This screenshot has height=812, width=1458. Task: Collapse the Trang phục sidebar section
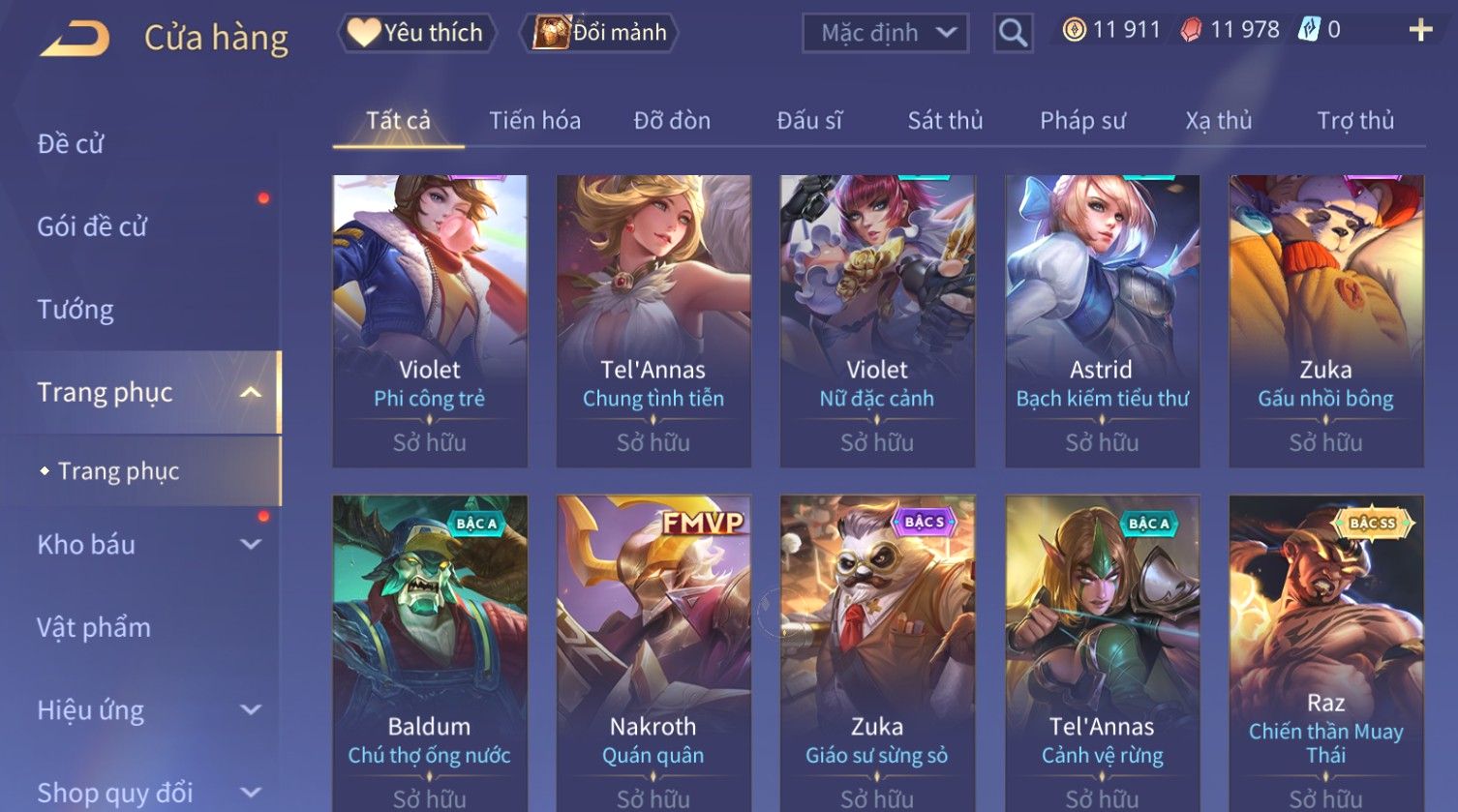[250, 392]
